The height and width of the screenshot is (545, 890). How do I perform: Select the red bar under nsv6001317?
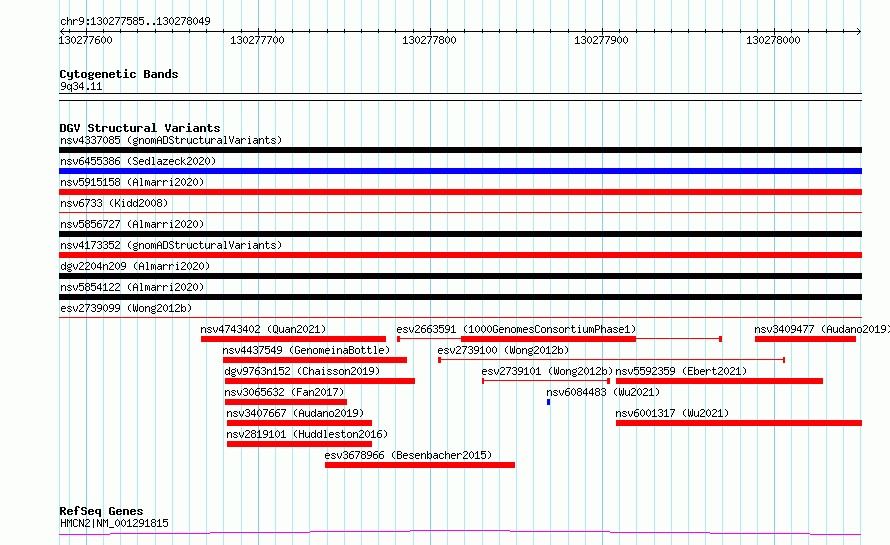coord(739,423)
